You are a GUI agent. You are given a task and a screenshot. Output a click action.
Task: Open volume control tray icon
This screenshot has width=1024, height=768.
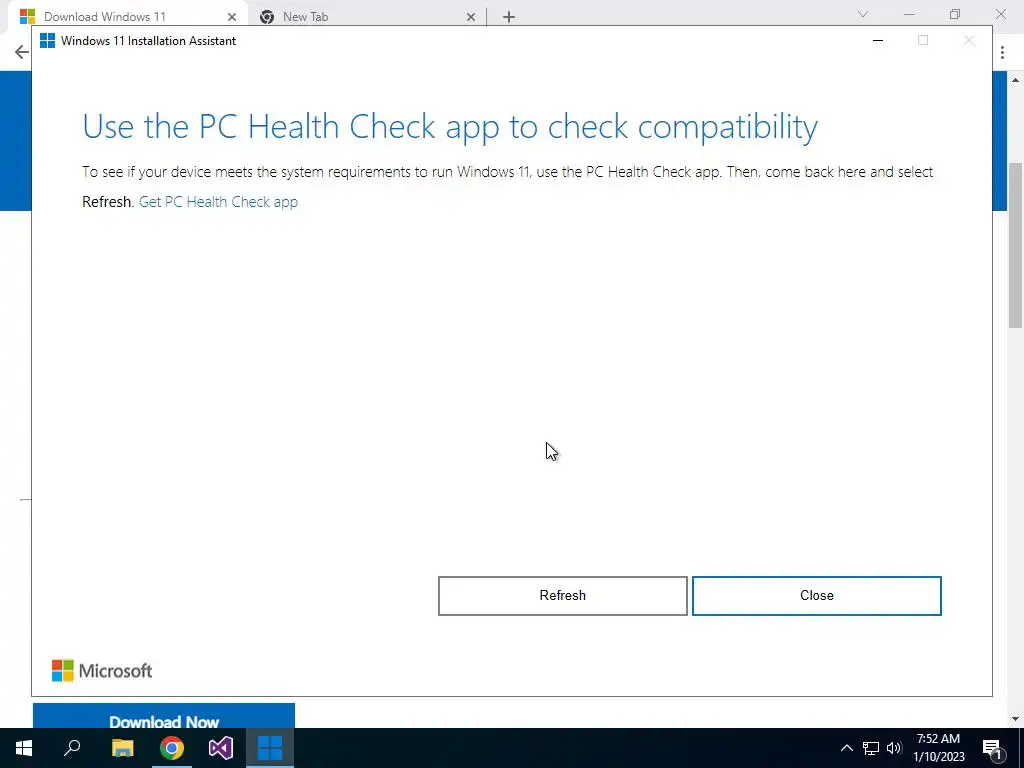coord(894,748)
